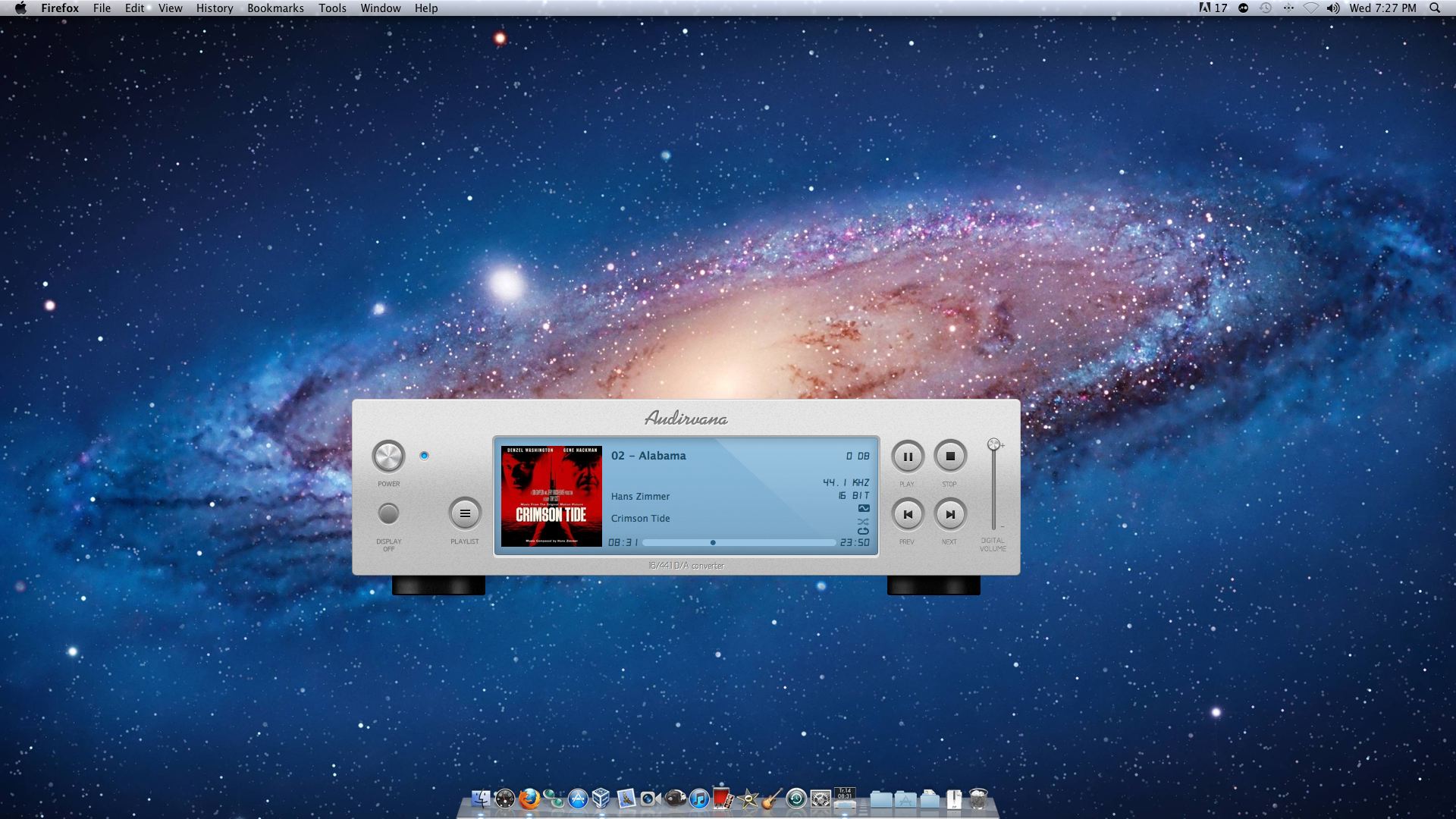Turn off the display with Display Off button
Viewport: 1456px width, 819px height.
coord(388,513)
